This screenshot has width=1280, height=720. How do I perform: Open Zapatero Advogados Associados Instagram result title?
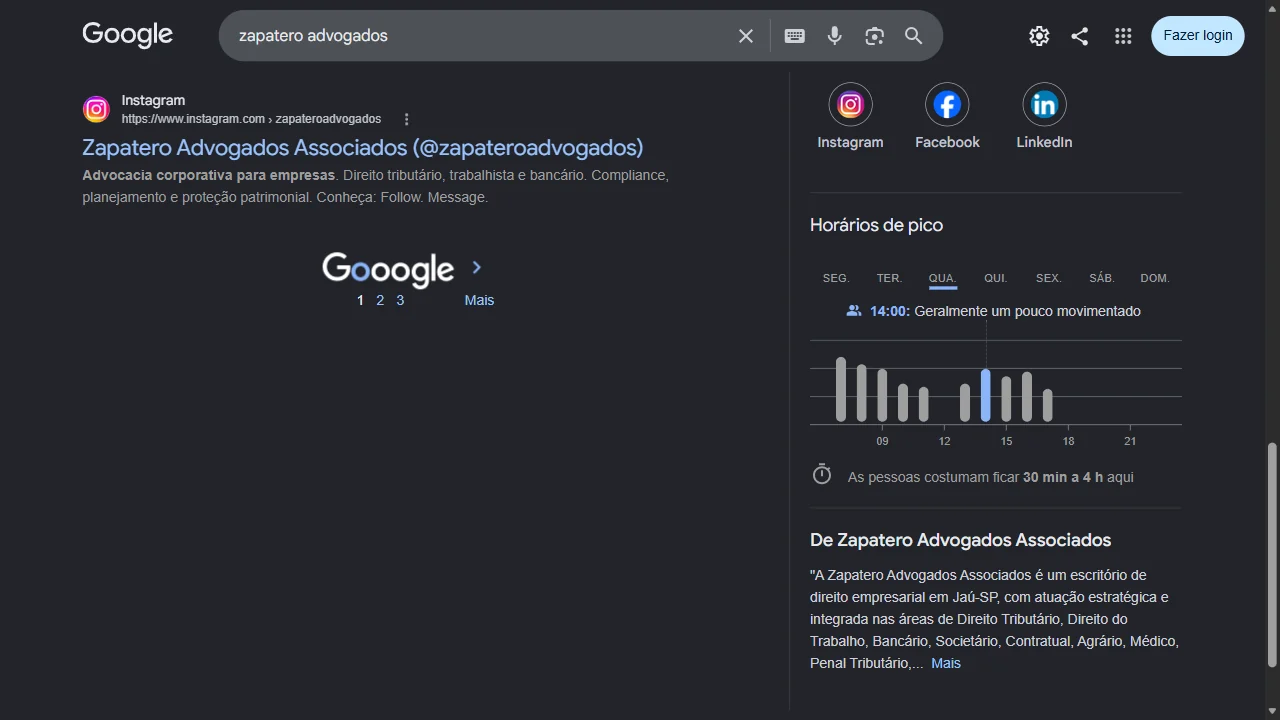tap(363, 147)
